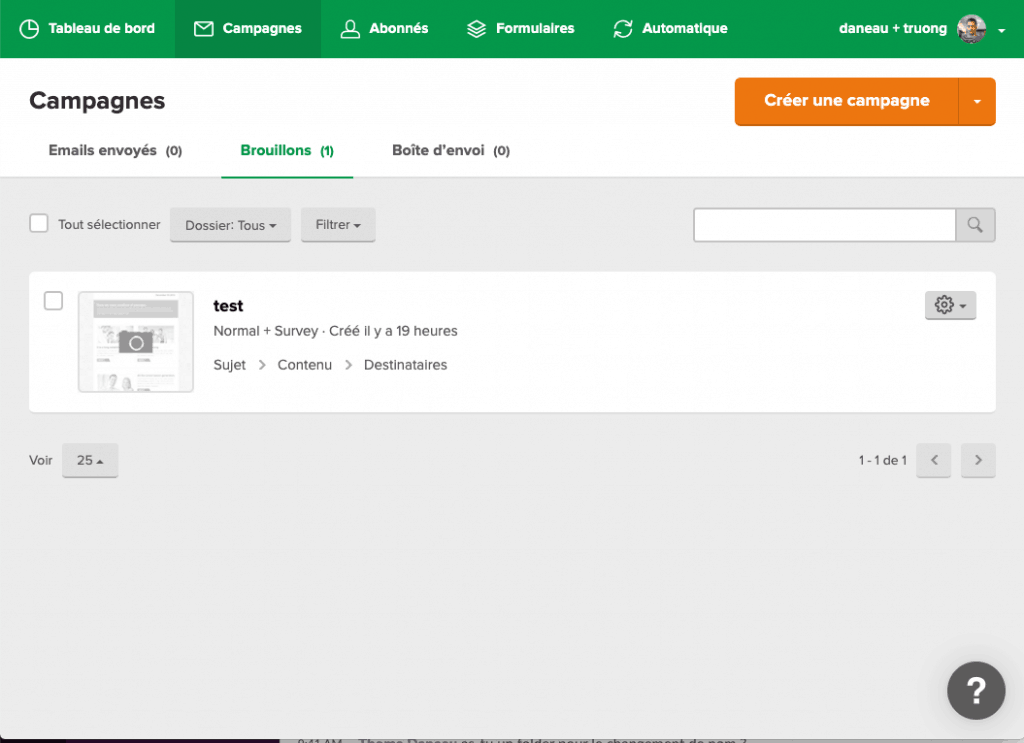Check the Tout sélectionner checkbox
The image size is (1024, 743).
click(x=39, y=224)
